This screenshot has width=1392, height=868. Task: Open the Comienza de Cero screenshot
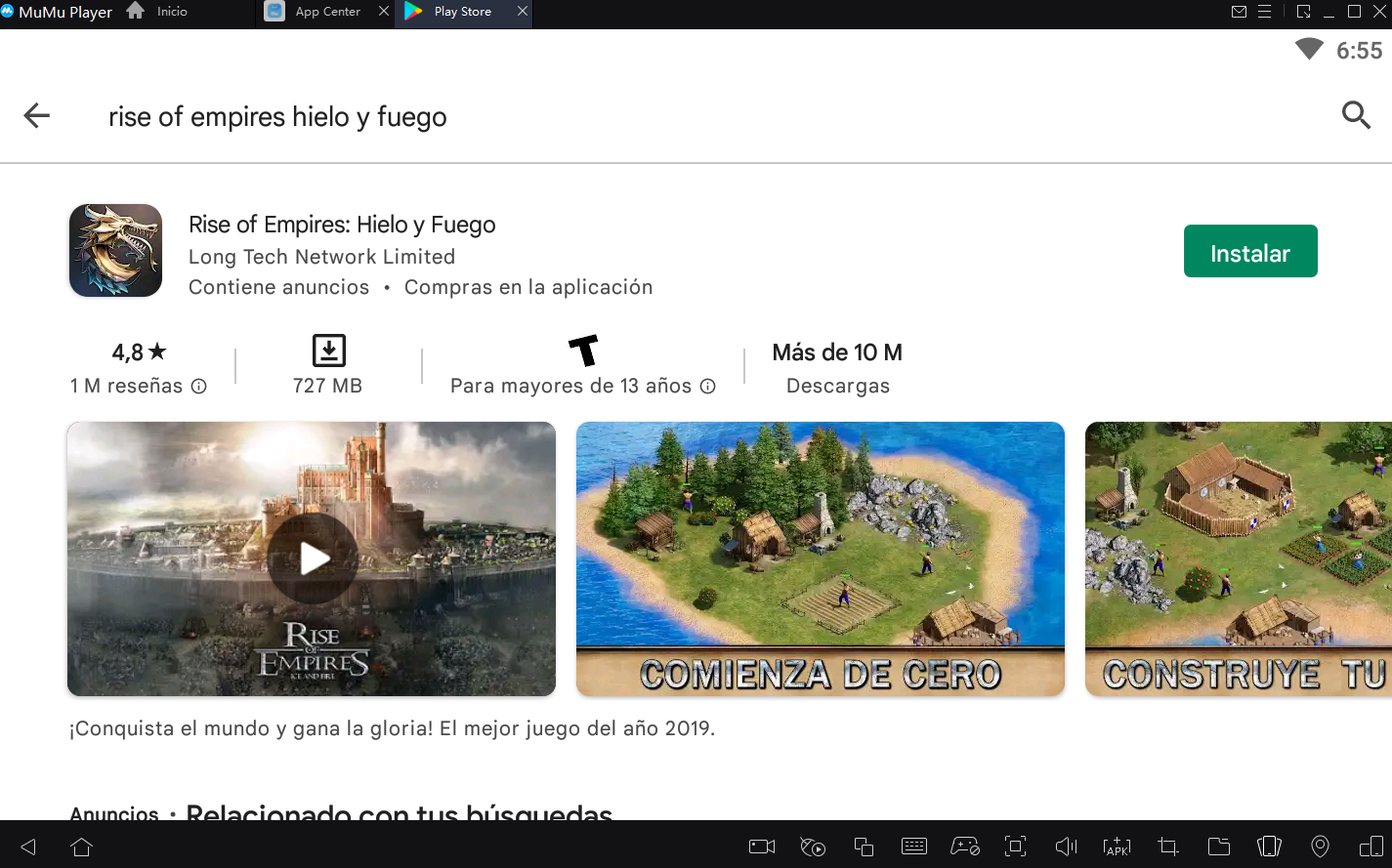(820, 558)
